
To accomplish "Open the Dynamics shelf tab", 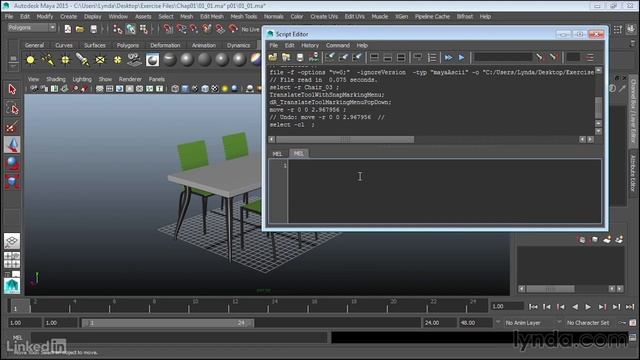I will coord(238,45).
